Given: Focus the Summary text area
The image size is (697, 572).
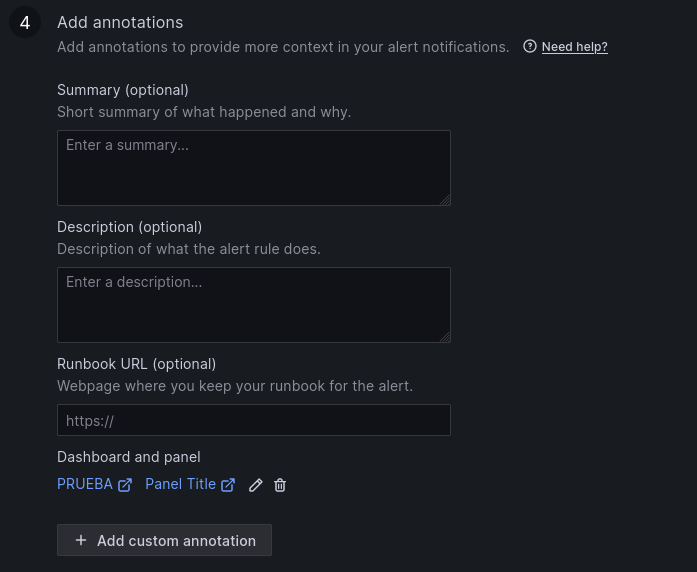Looking at the screenshot, I should (253, 167).
